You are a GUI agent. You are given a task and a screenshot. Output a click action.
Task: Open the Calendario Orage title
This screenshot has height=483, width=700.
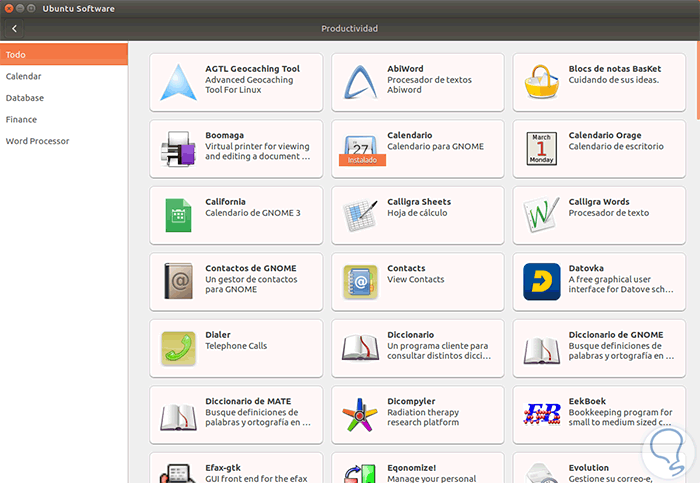point(605,135)
